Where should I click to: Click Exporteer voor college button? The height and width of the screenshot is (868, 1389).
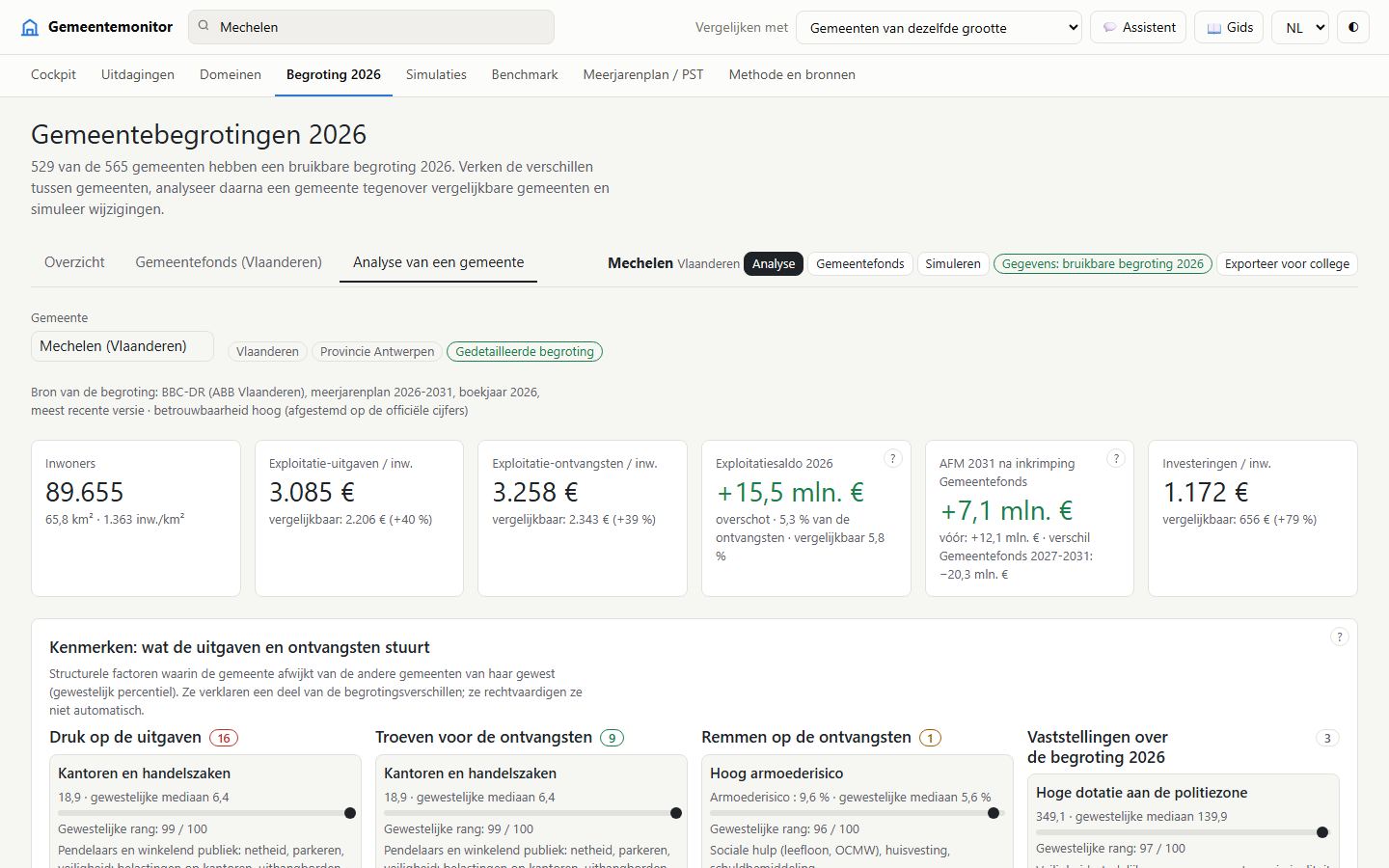pos(1287,263)
